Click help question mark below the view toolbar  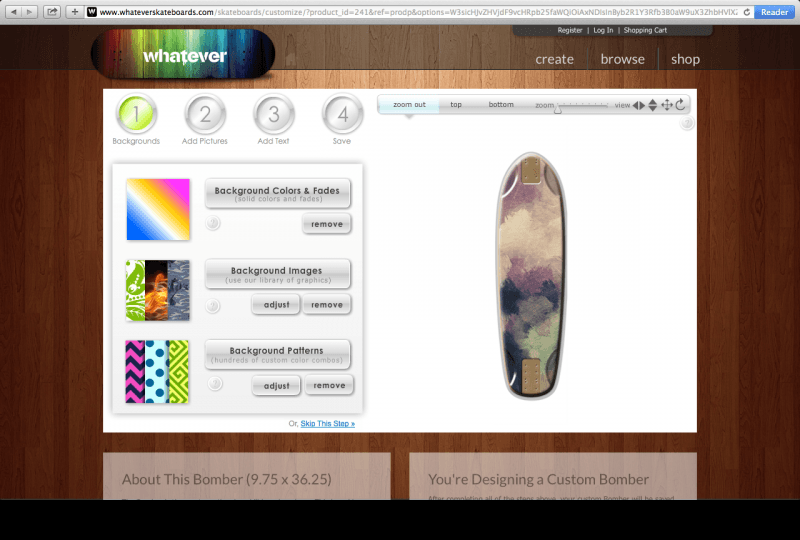[687, 125]
